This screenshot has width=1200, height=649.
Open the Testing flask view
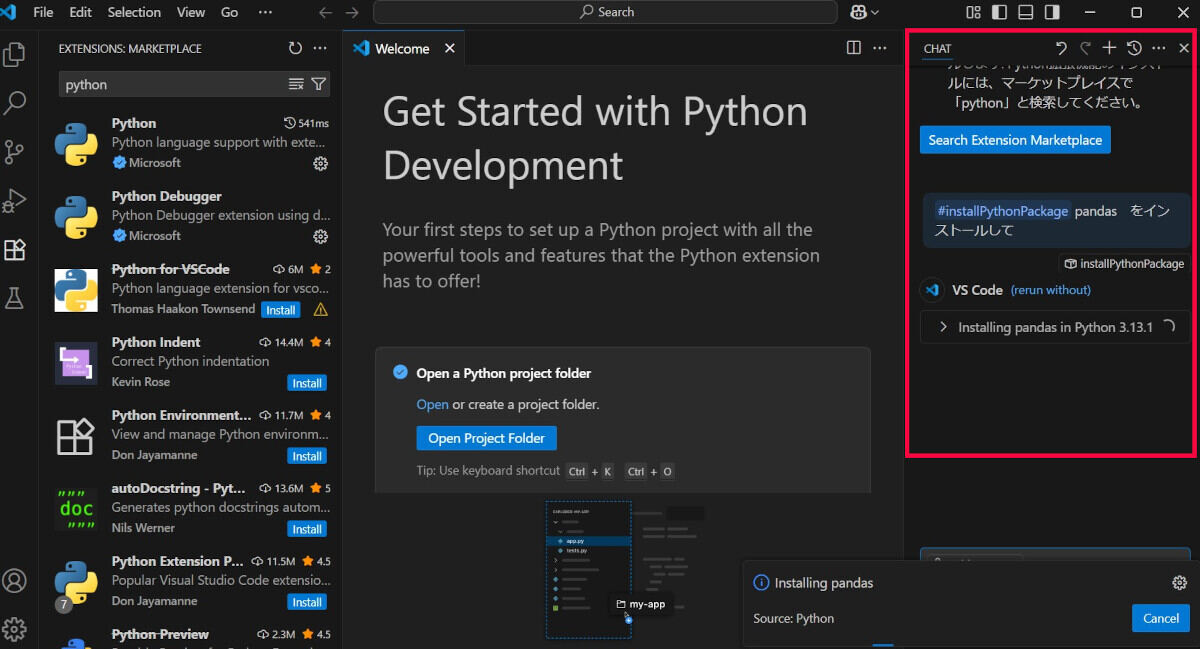point(15,297)
